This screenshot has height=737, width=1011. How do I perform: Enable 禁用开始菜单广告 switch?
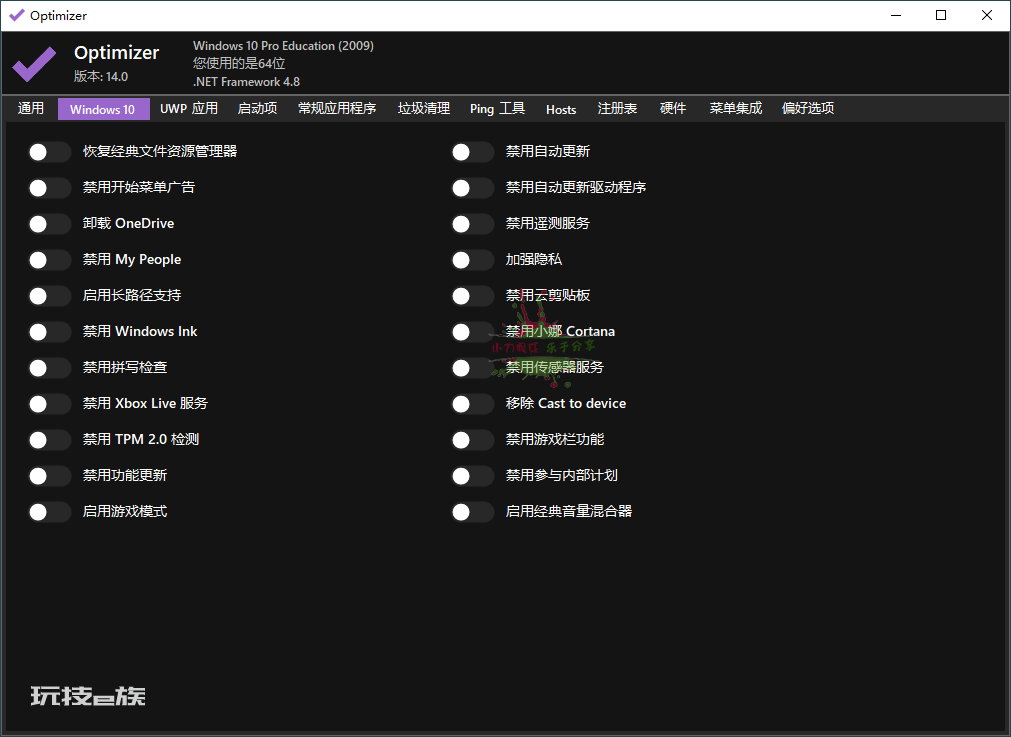pyautogui.click(x=50, y=188)
